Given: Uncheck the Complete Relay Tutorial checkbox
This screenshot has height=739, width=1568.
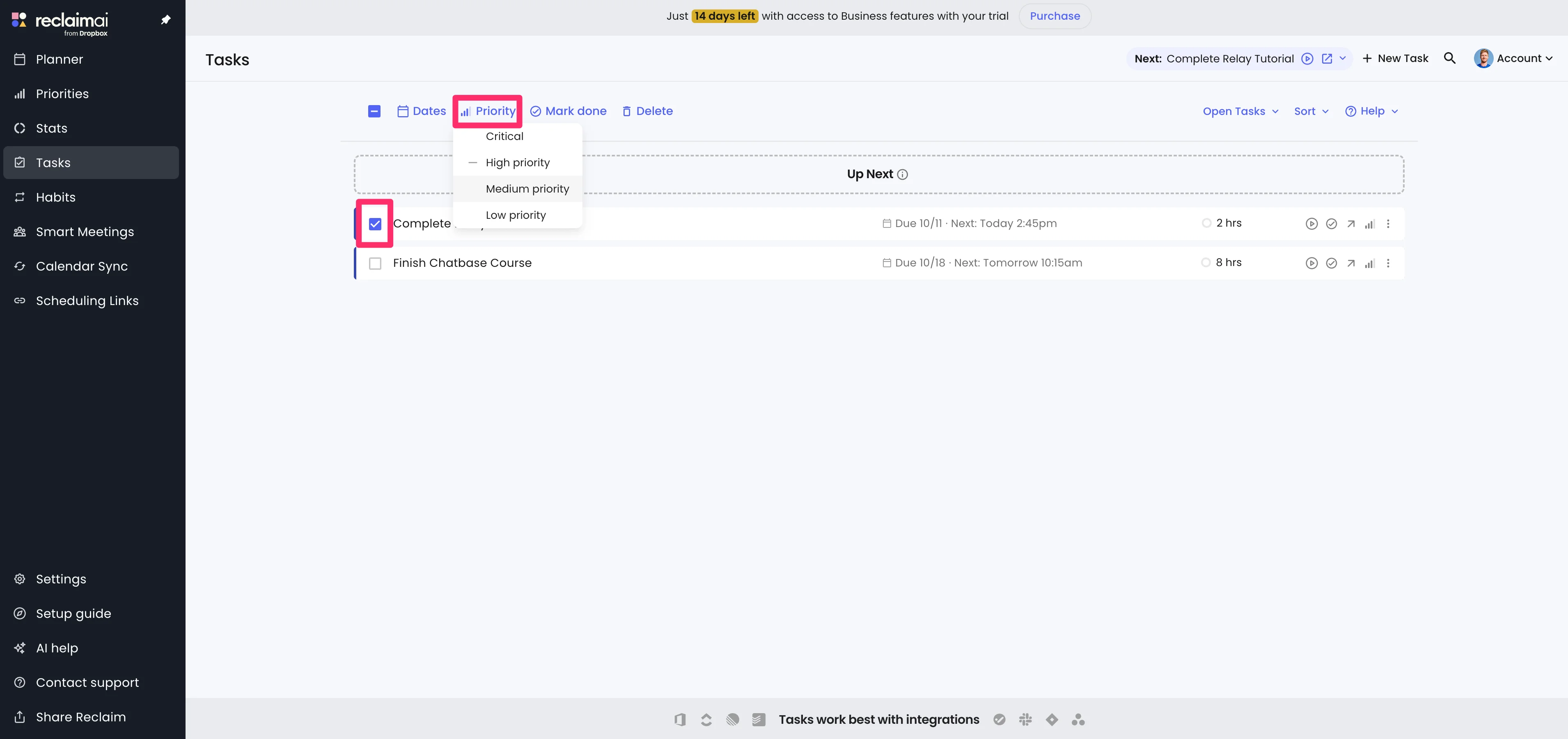Looking at the screenshot, I should pos(375,224).
